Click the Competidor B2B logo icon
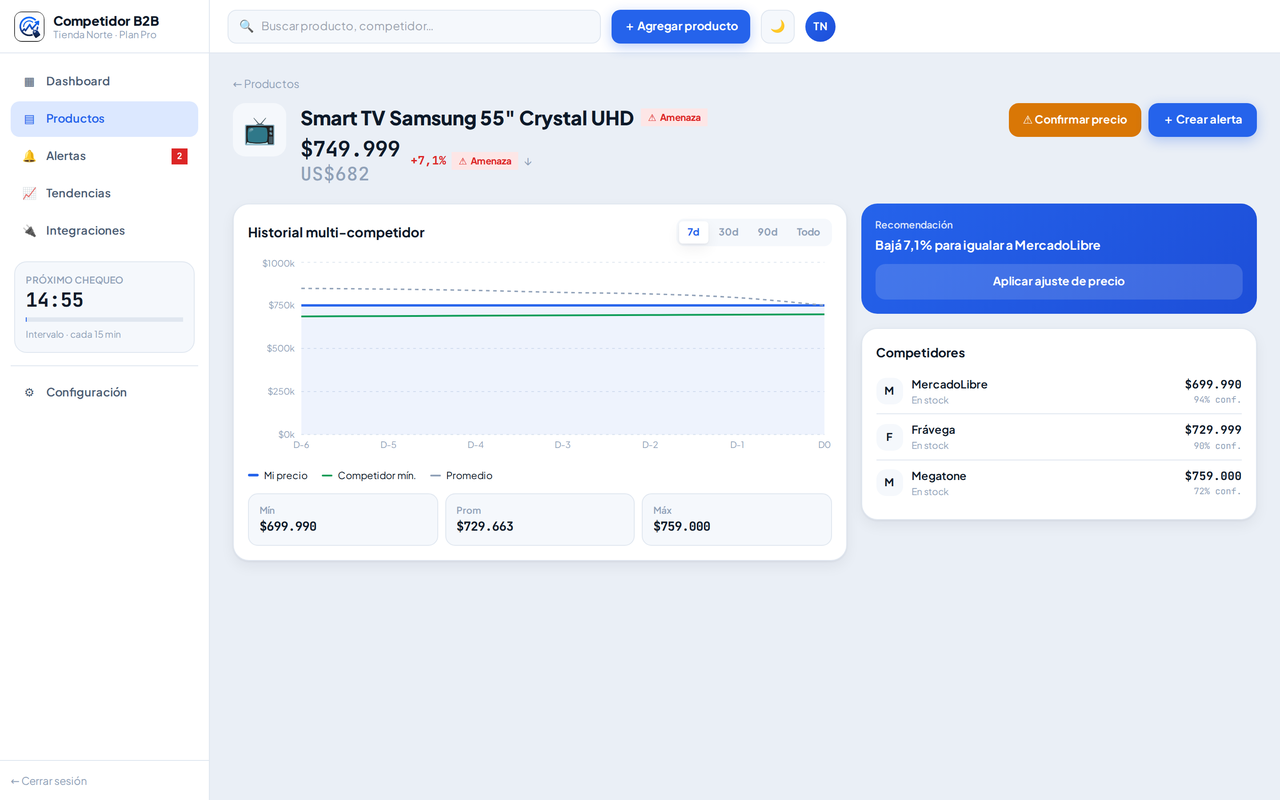 pyautogui.click(x=29, y=26)
